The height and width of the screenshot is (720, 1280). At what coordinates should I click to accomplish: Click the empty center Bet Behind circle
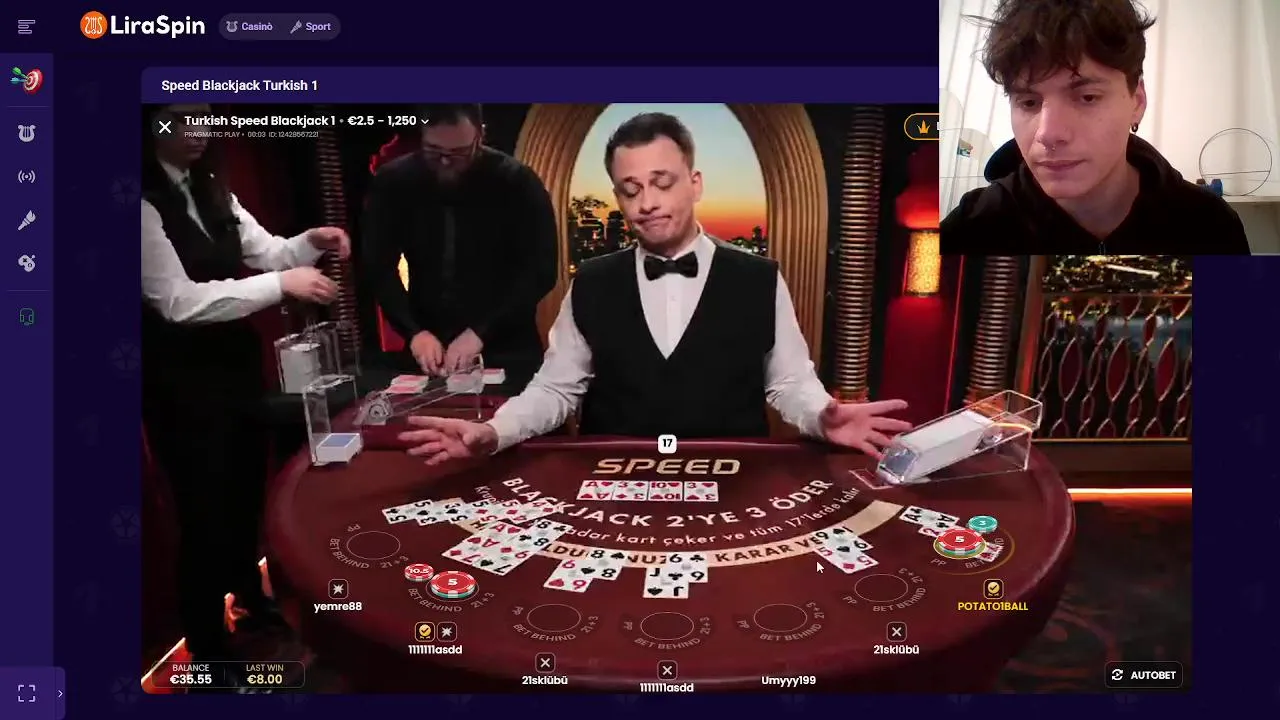(x=667, y=626)
